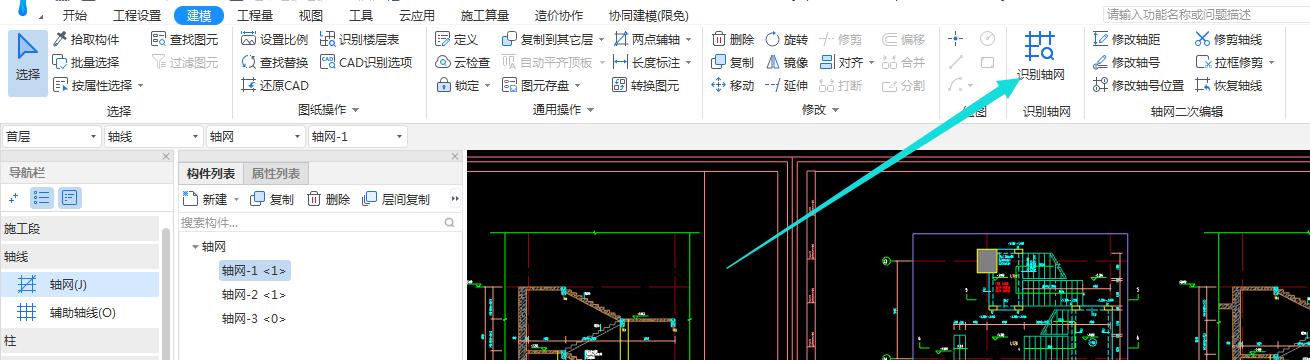Screen dimensions: 1310x360
Task: Activate the 选择 (Select) arrow tool
Action: click(x=28, y=62)
